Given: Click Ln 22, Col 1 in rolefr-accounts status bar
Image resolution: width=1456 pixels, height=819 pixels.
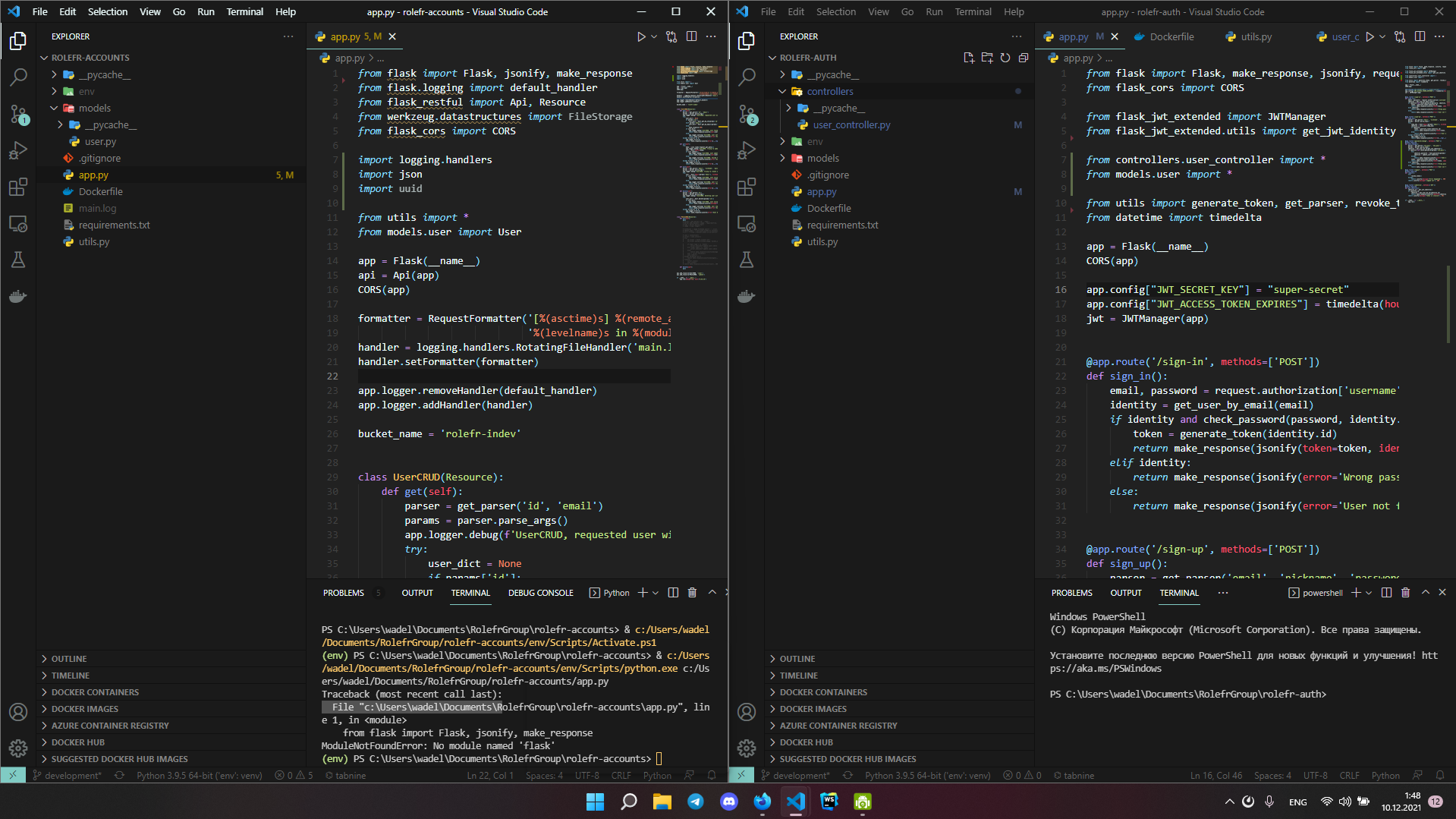Looking at the screenshot, I should pyautogui.click(x=490, y=776).
